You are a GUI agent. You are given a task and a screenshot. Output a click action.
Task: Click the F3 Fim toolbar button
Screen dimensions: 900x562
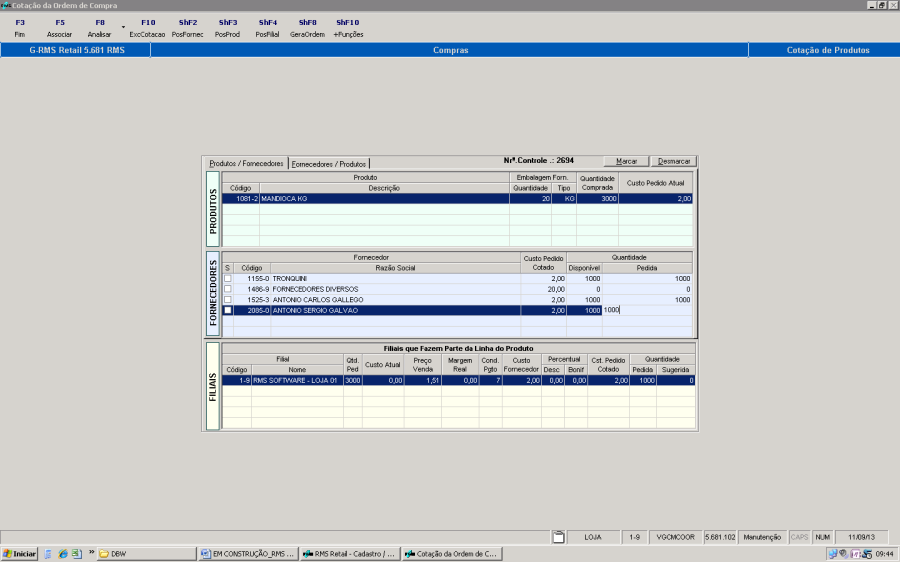tap(20, 27)
